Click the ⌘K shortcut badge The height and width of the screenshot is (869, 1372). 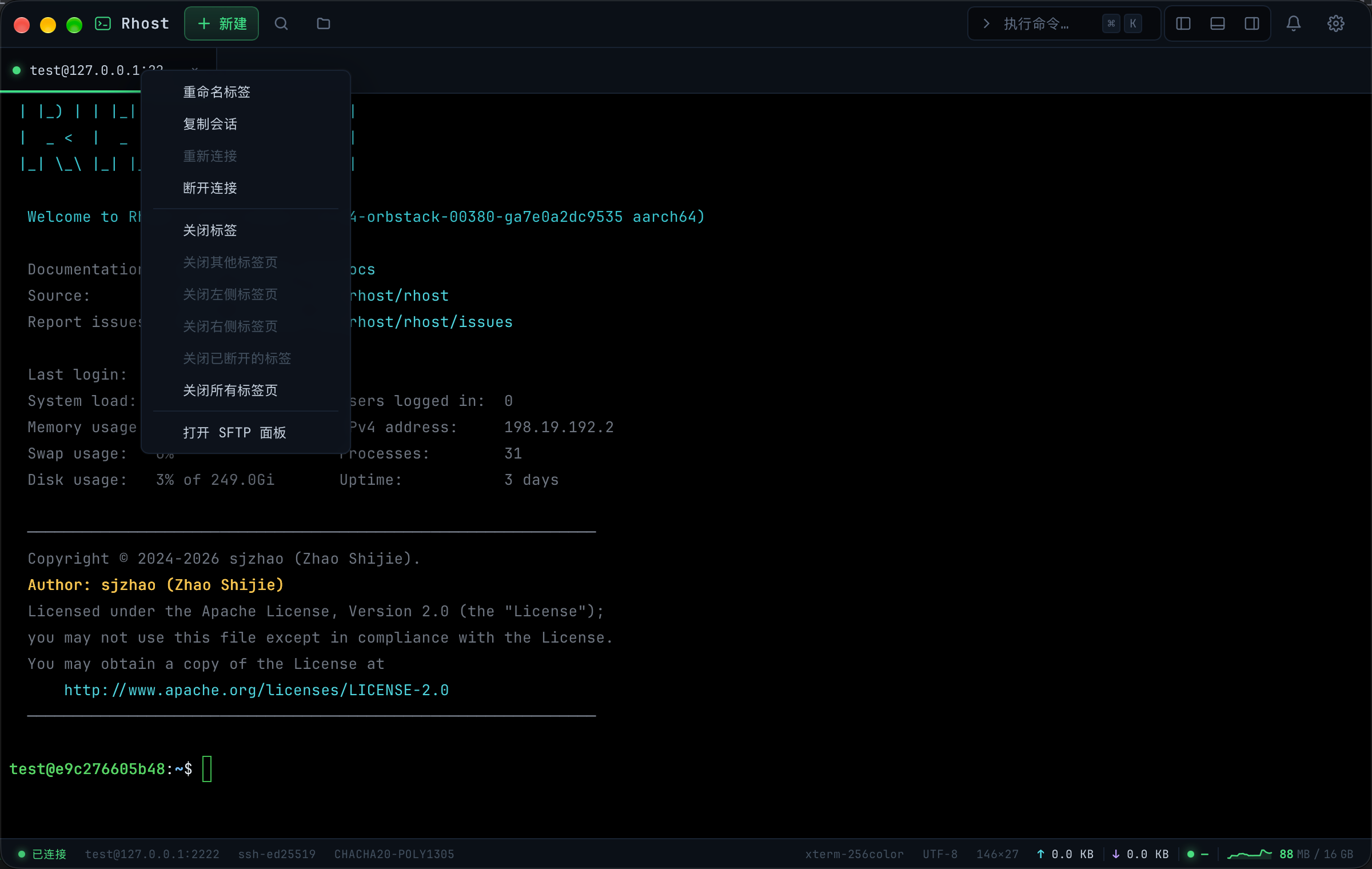pos(1122,23)
